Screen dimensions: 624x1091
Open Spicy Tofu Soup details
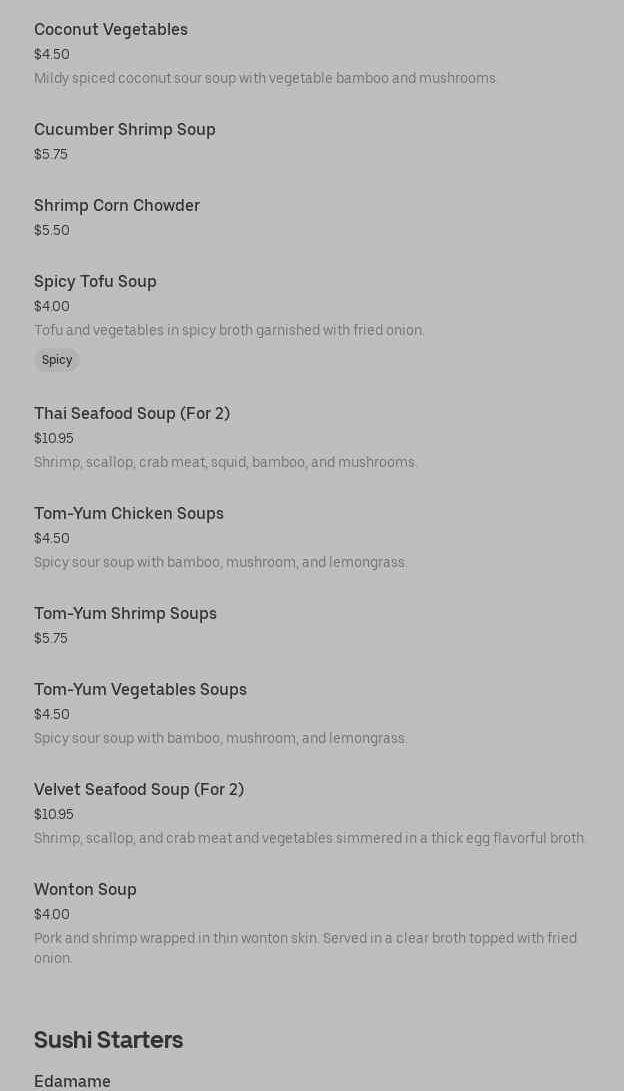(95, 282)
